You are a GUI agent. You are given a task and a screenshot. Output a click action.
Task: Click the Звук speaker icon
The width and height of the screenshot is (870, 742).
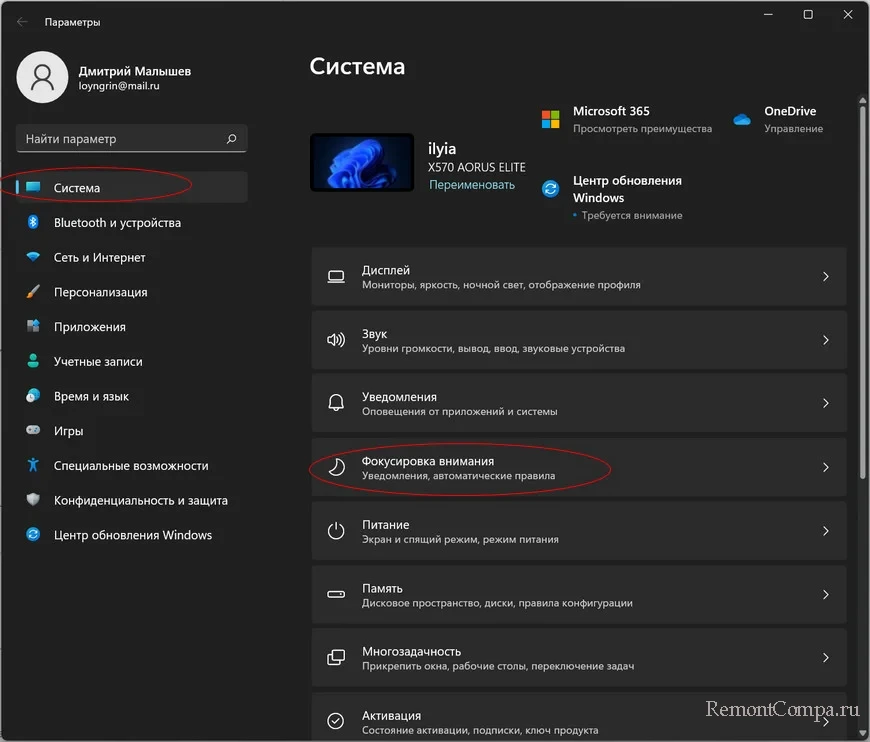pyautogui.click(x=336, y=340)
